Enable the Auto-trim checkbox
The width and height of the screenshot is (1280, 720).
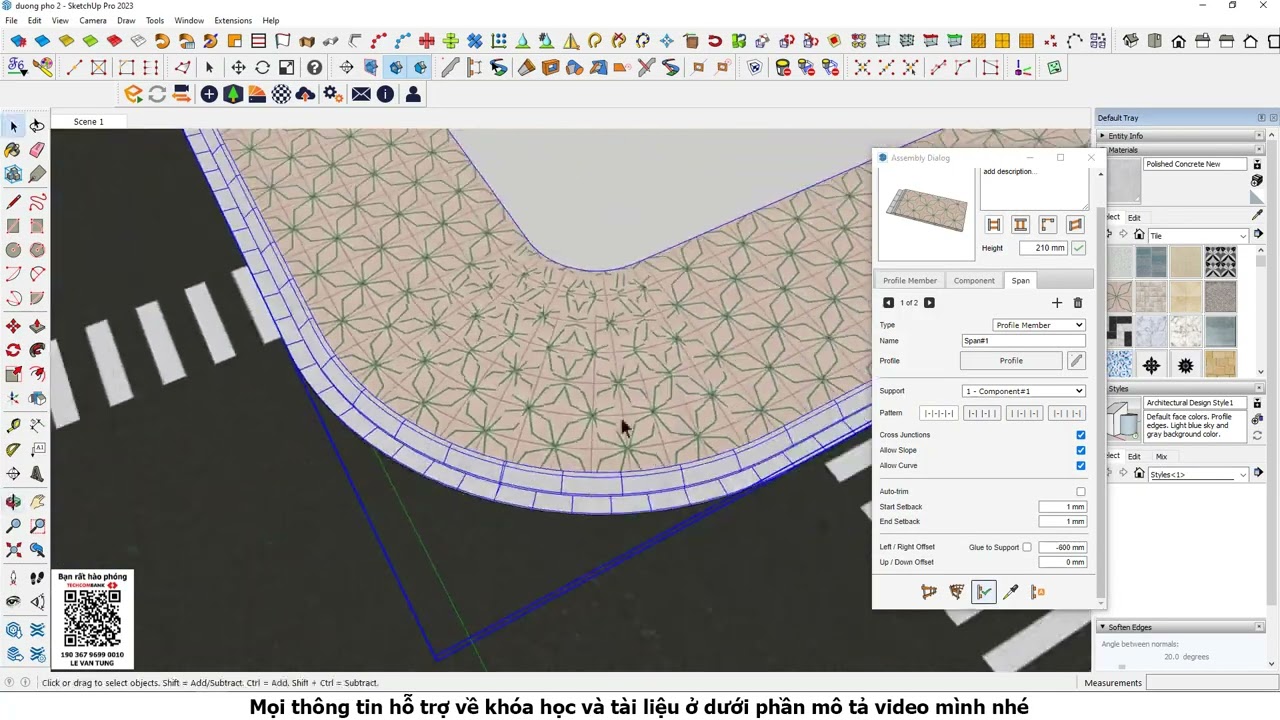(1080, 492)
